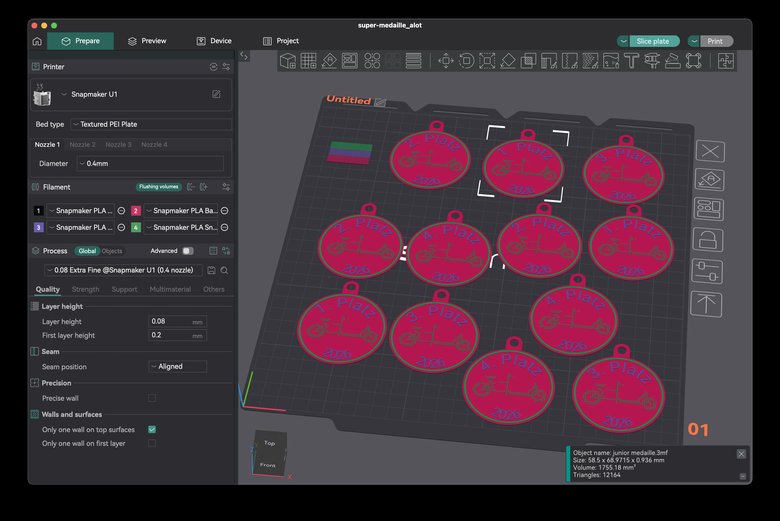Screen dimensions: 780x521
Task: Close the object info box
Action: 741,454
